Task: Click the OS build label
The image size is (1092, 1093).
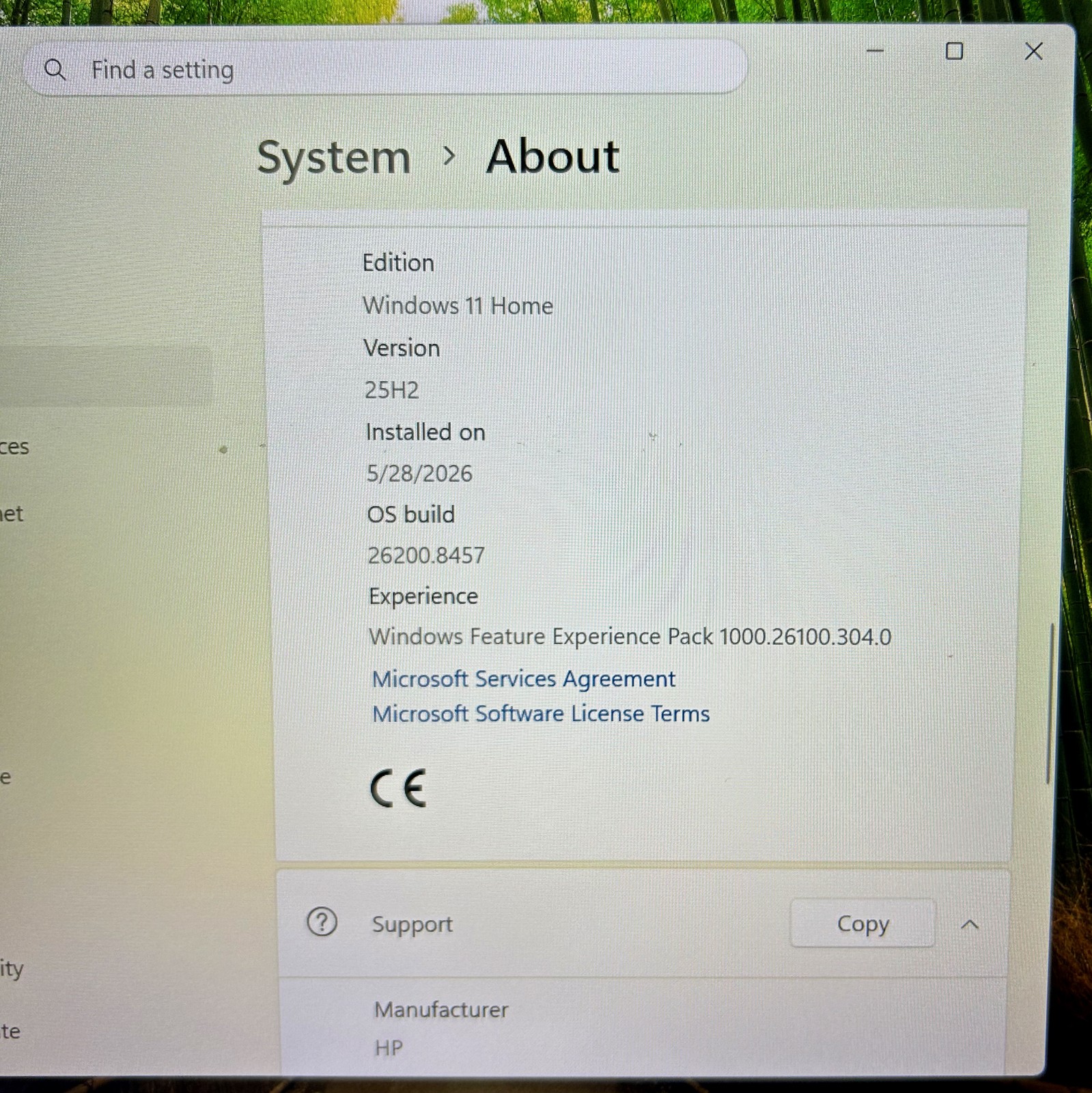Action: pyautogui.click(x=411, y=514)
